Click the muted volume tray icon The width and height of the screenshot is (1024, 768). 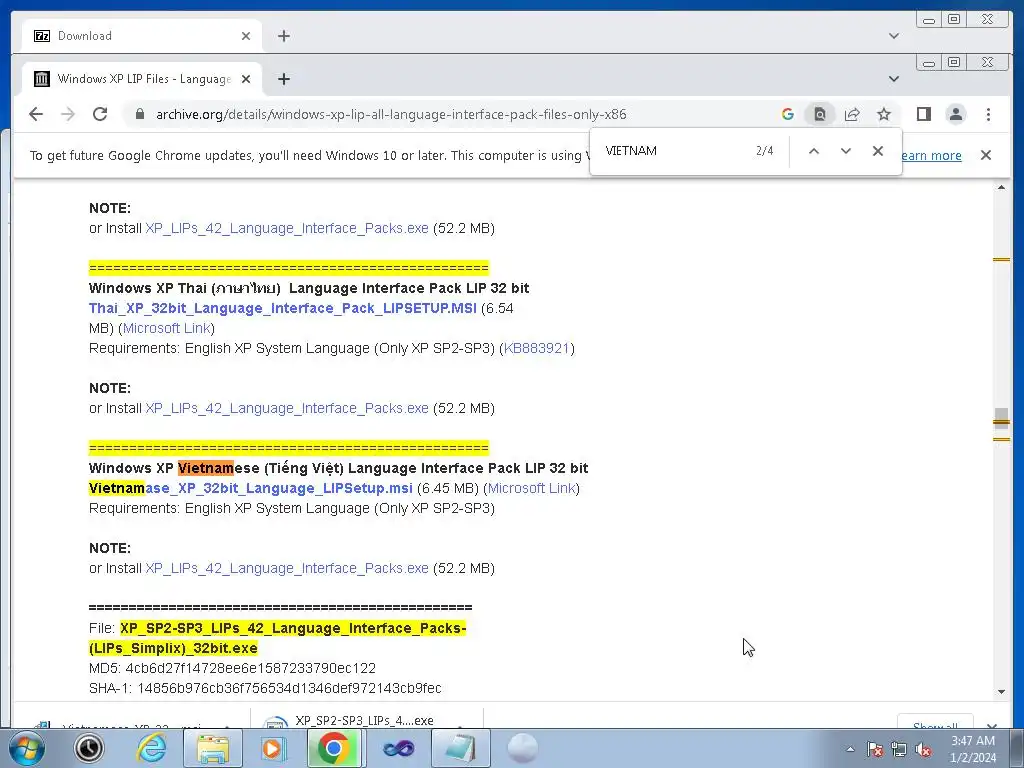tap(923, 750)
